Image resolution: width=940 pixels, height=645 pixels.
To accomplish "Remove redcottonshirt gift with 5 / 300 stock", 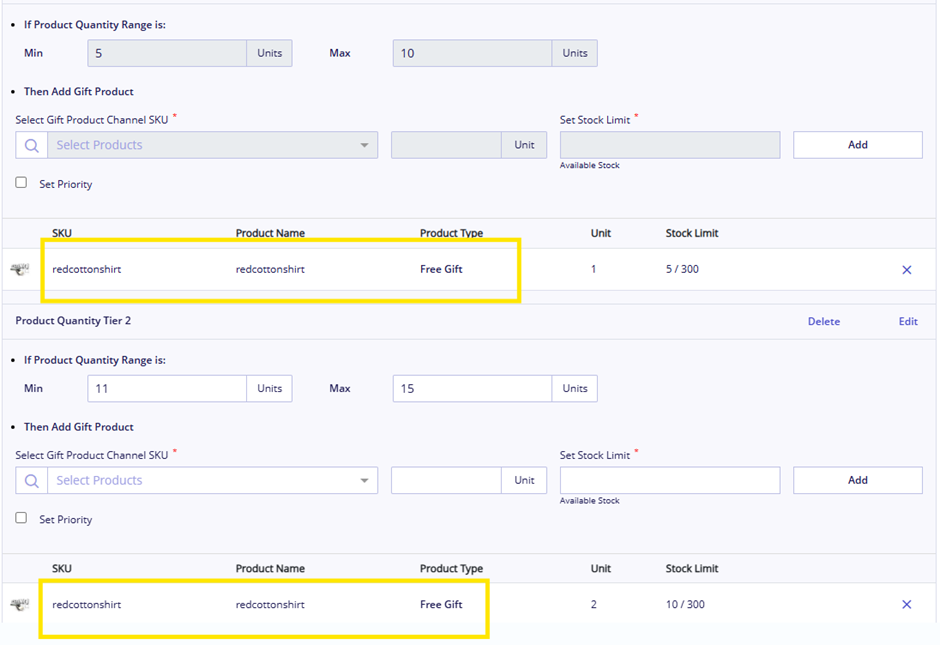I will (x=906, y=270).
